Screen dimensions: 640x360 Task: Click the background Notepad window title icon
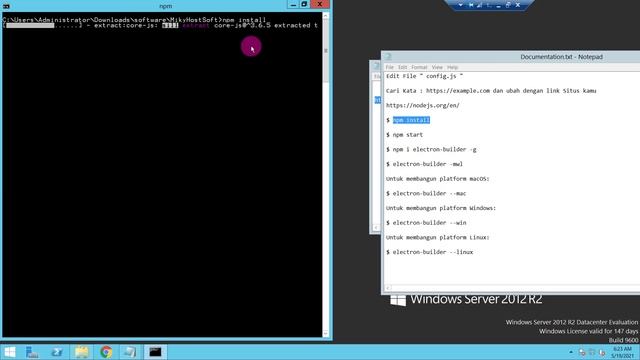point(376,66)
